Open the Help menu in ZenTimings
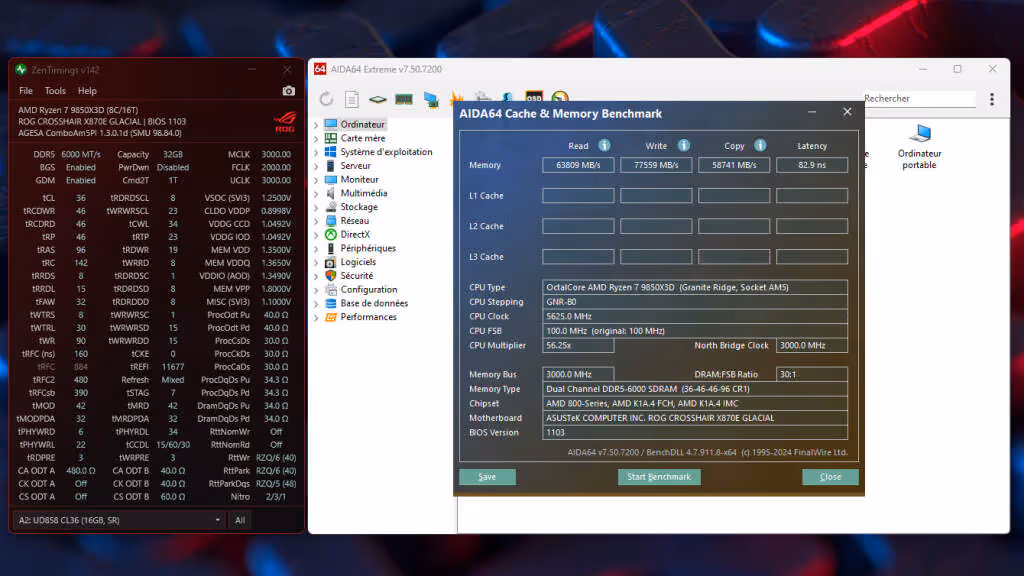The width and height of the screenshot is (1024, 576). click(x=87, y=91)
